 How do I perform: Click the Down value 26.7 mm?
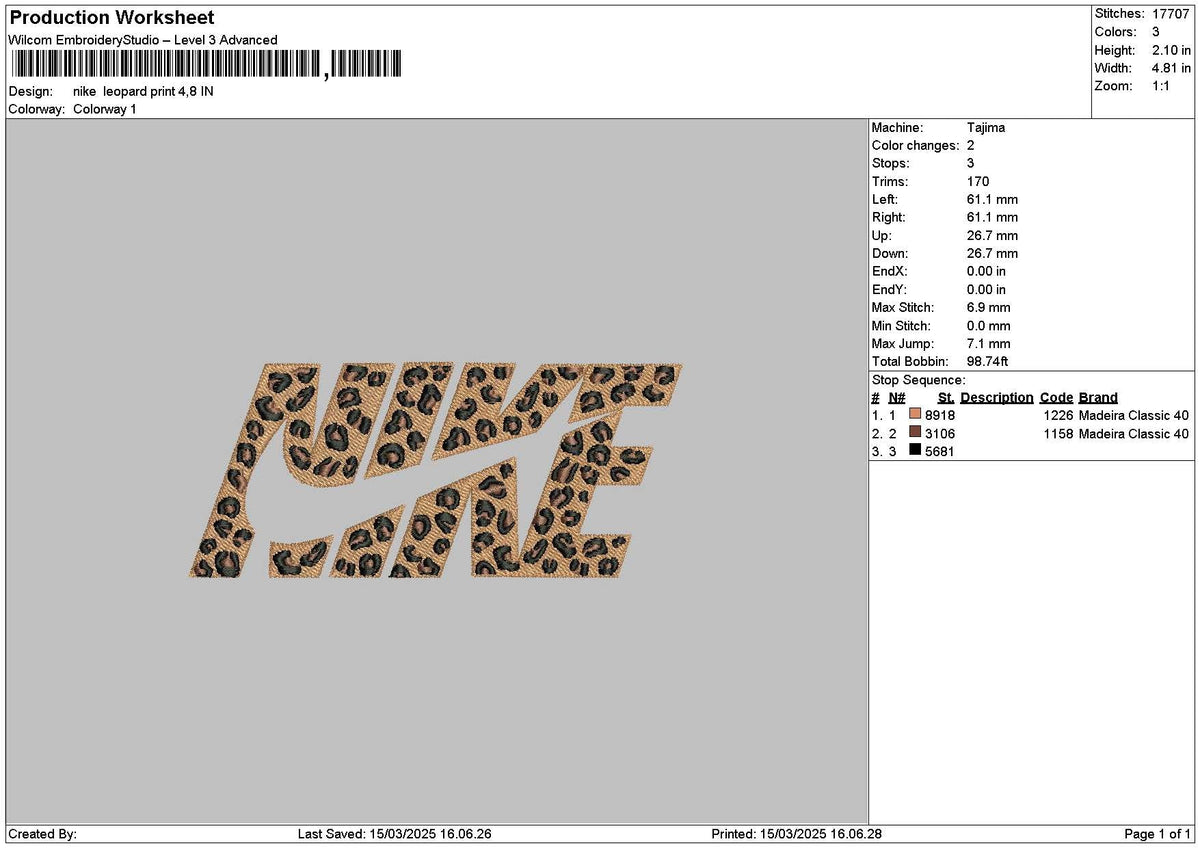992,253
